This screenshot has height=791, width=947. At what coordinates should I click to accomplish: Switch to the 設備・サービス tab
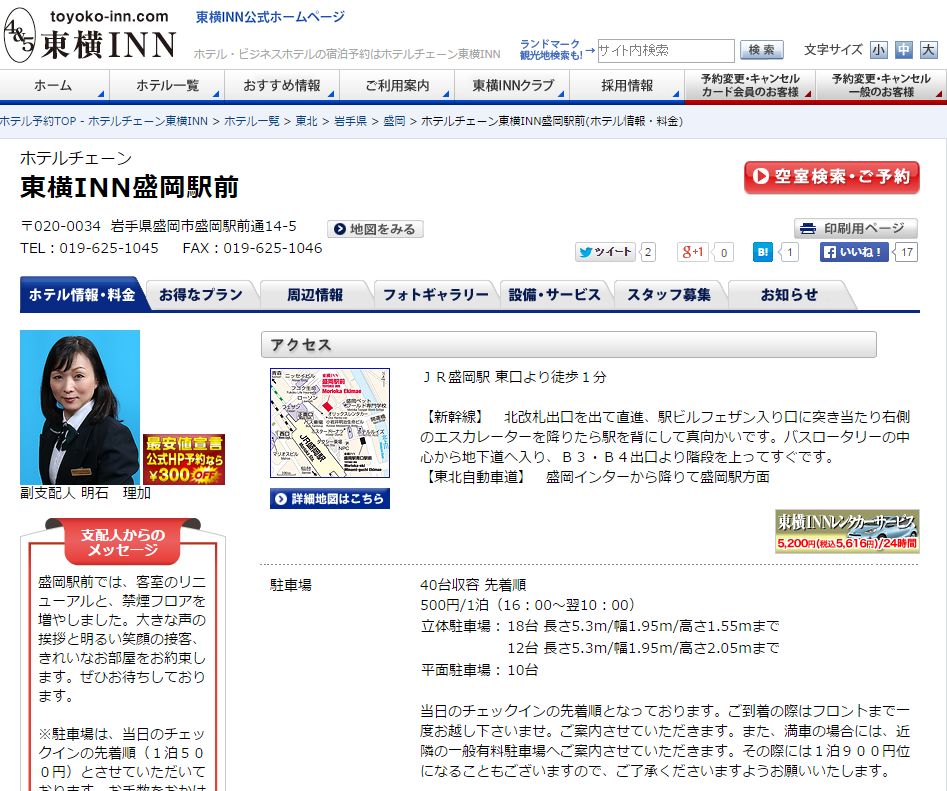pos(554,294)
